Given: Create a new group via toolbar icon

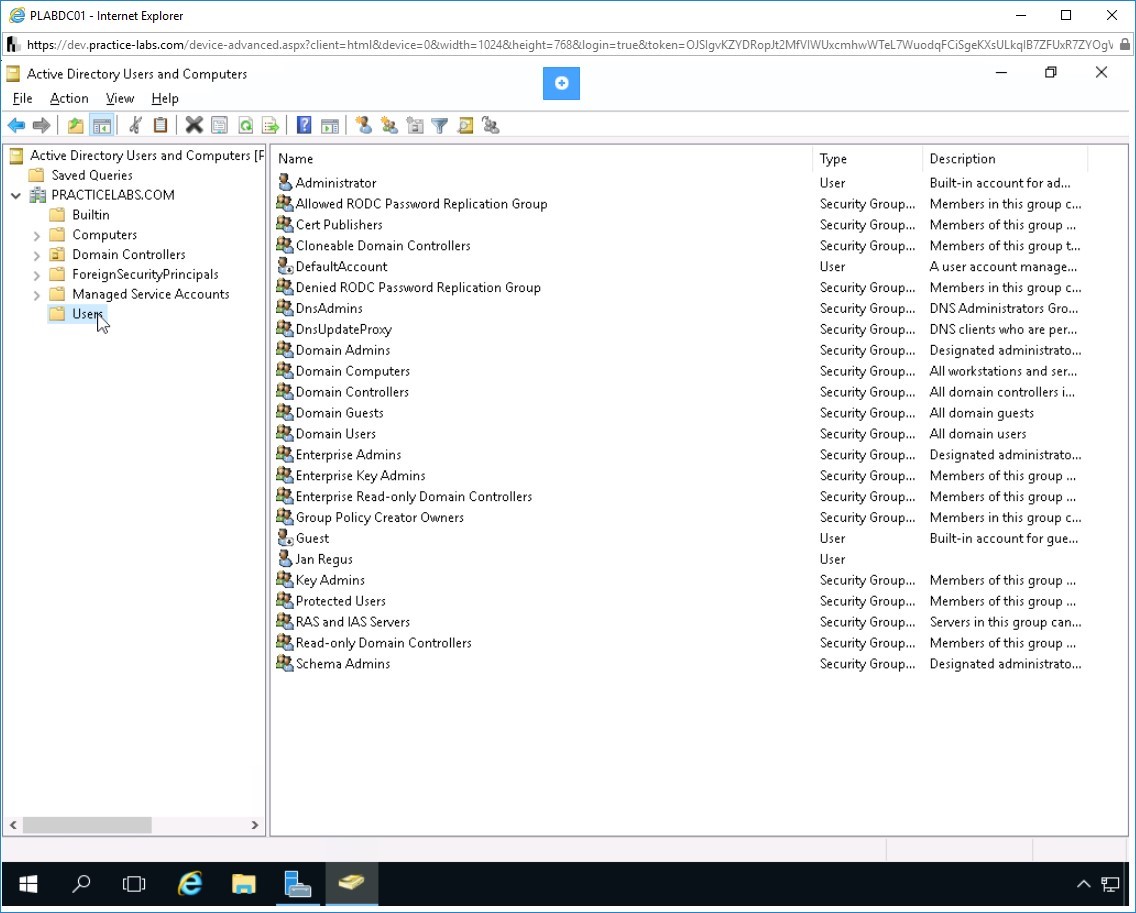Looking at the screenshot, I should tap(390, 125).
